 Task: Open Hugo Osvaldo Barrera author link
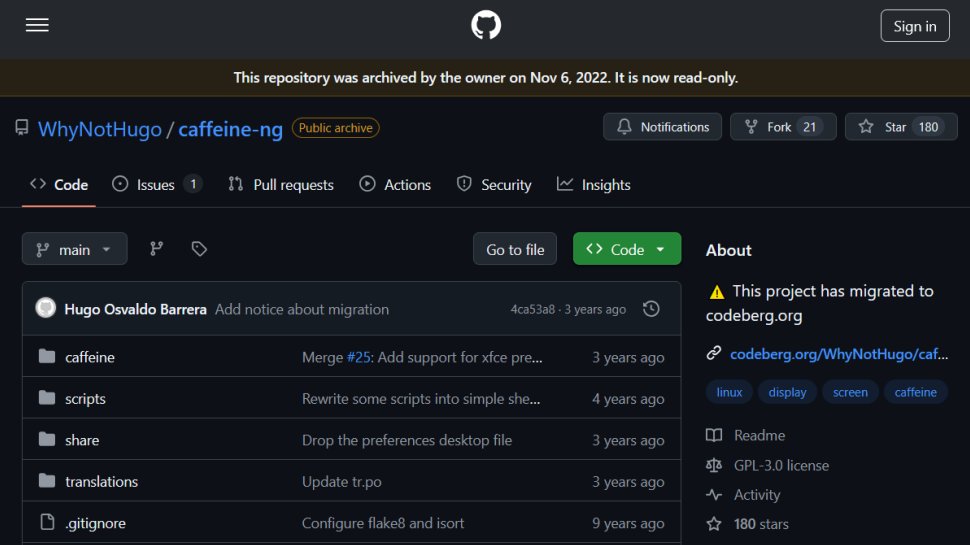[135, 309]
